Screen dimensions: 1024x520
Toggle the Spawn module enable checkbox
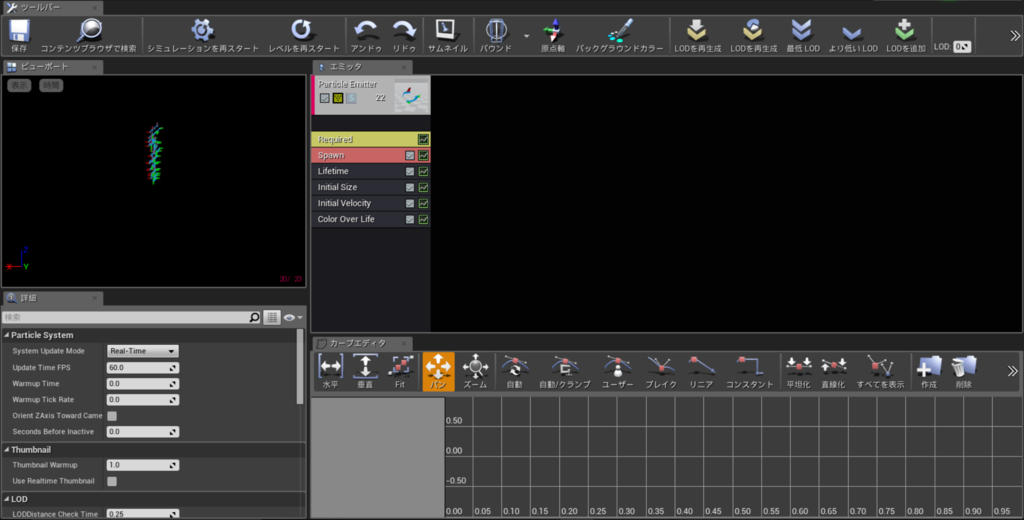[409, 155]
